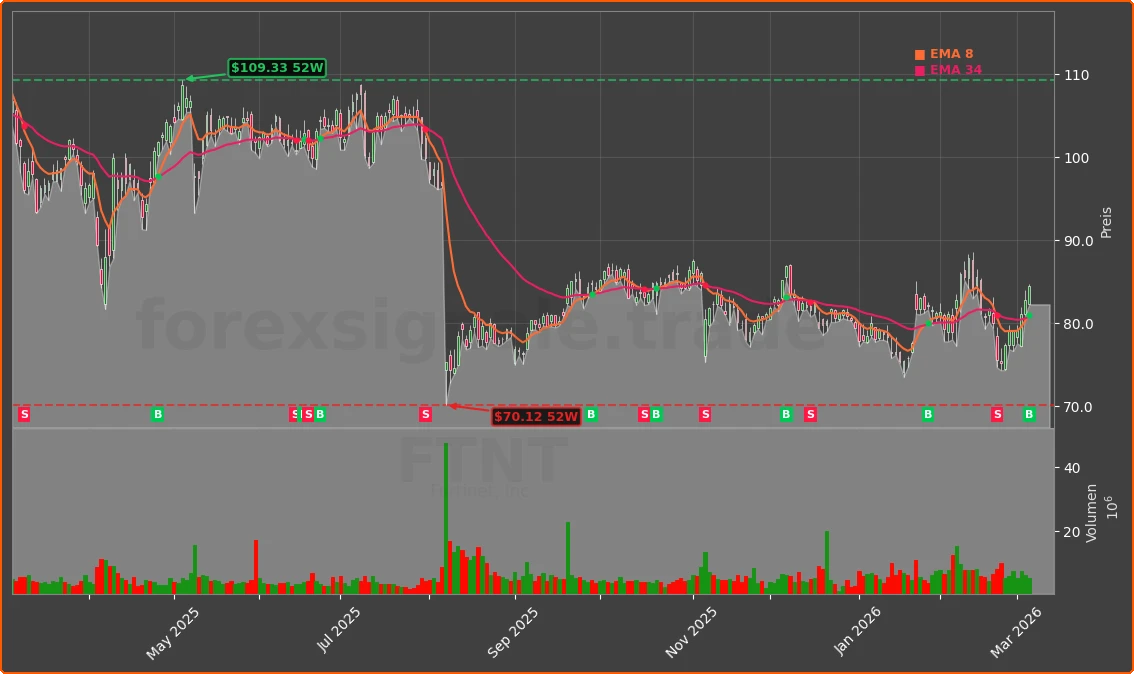Click the September Buy signal marker
The image size is (1134, 674).
[x=589, y=414]
